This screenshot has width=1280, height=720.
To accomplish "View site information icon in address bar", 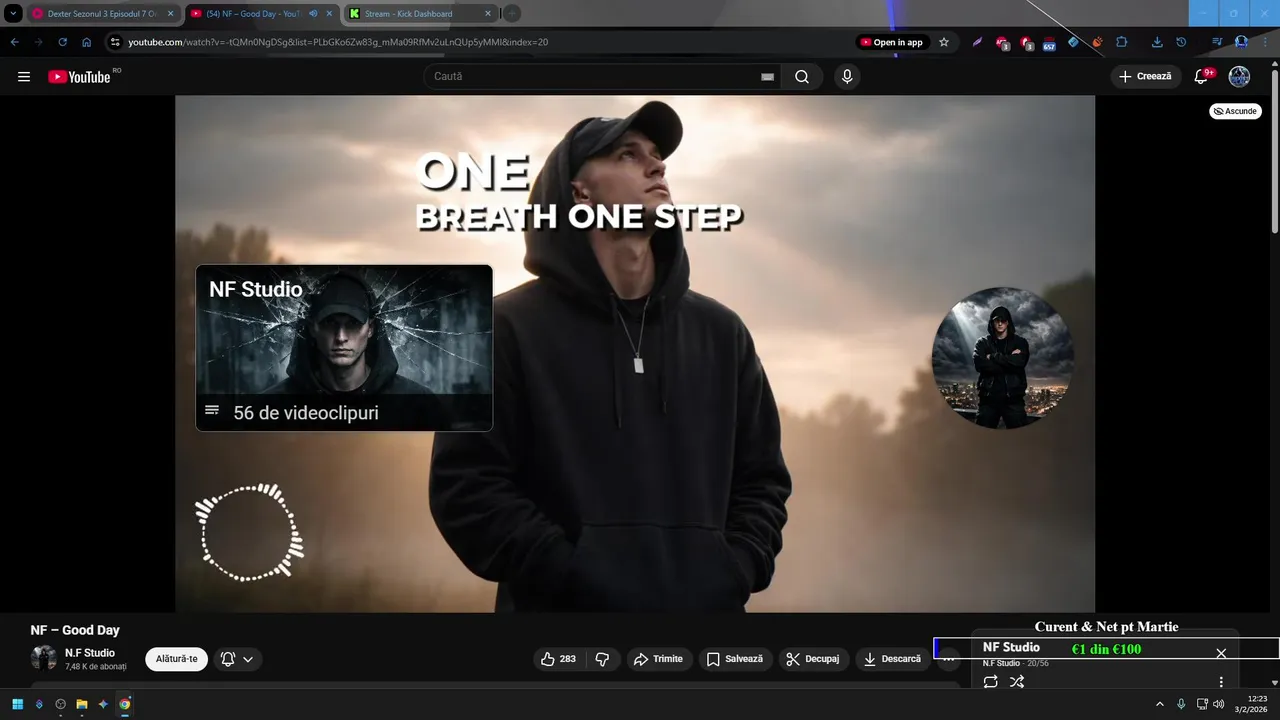I will coord(115,42).
